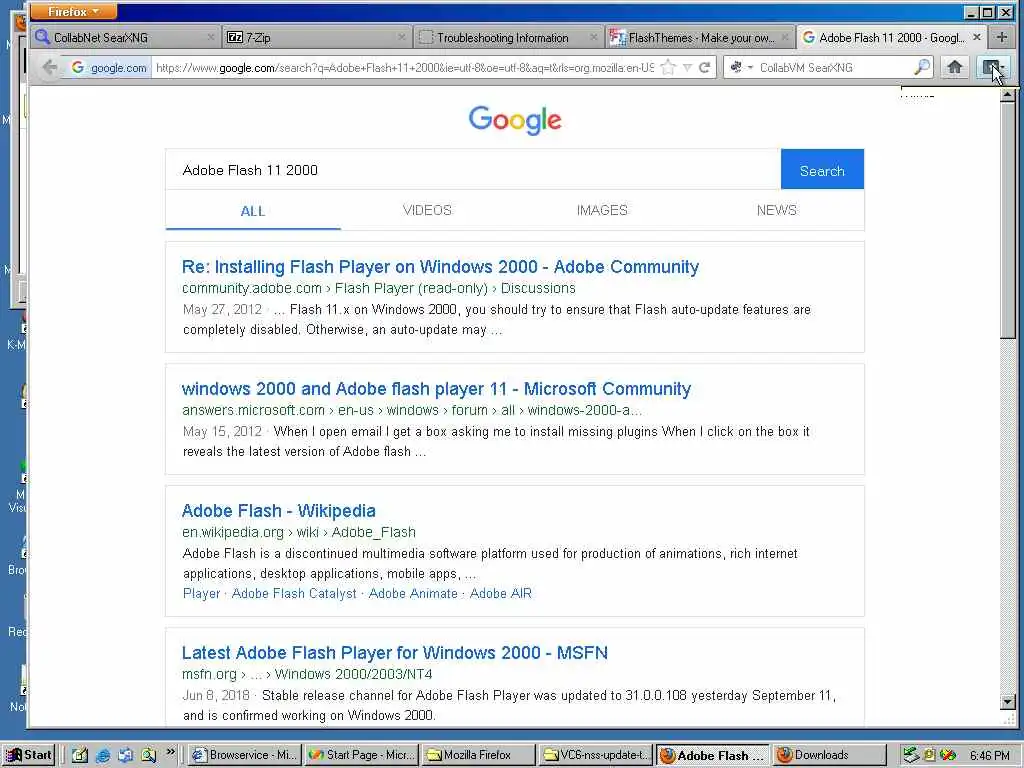
Task: Close the CollabNet SearXNG tab
Action: click(210, 37)
